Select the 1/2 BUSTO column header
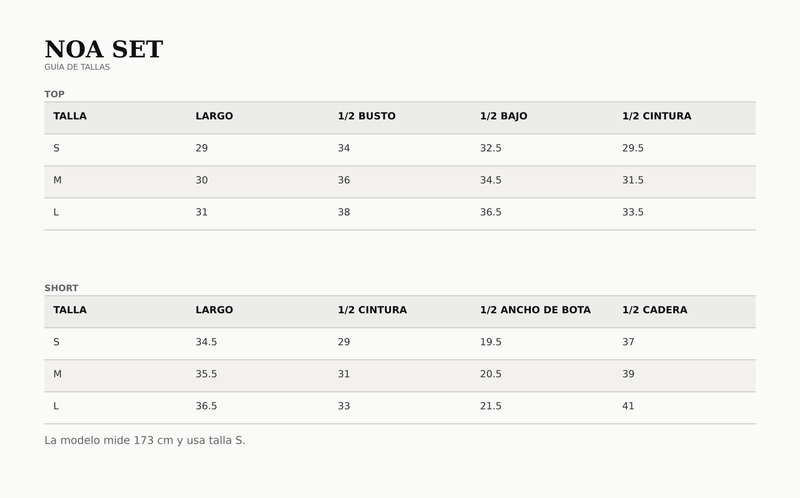 tap(366, 116)
